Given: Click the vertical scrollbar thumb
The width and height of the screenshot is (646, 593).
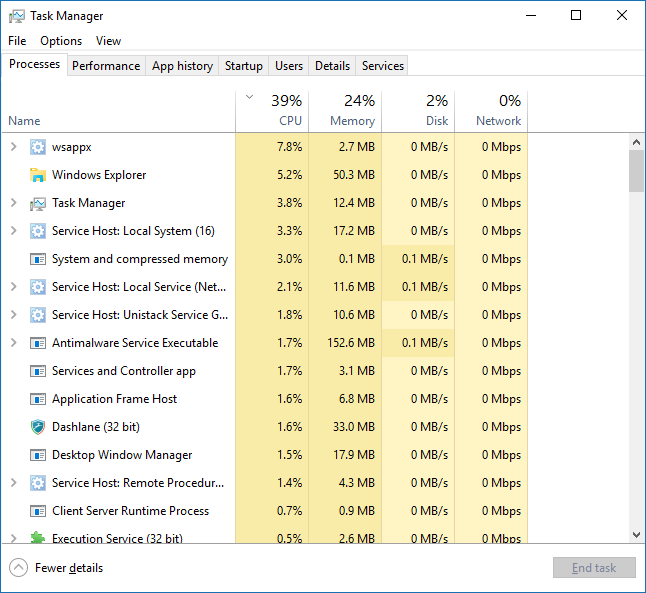Looking at the screenshot, I should [636, 171].
